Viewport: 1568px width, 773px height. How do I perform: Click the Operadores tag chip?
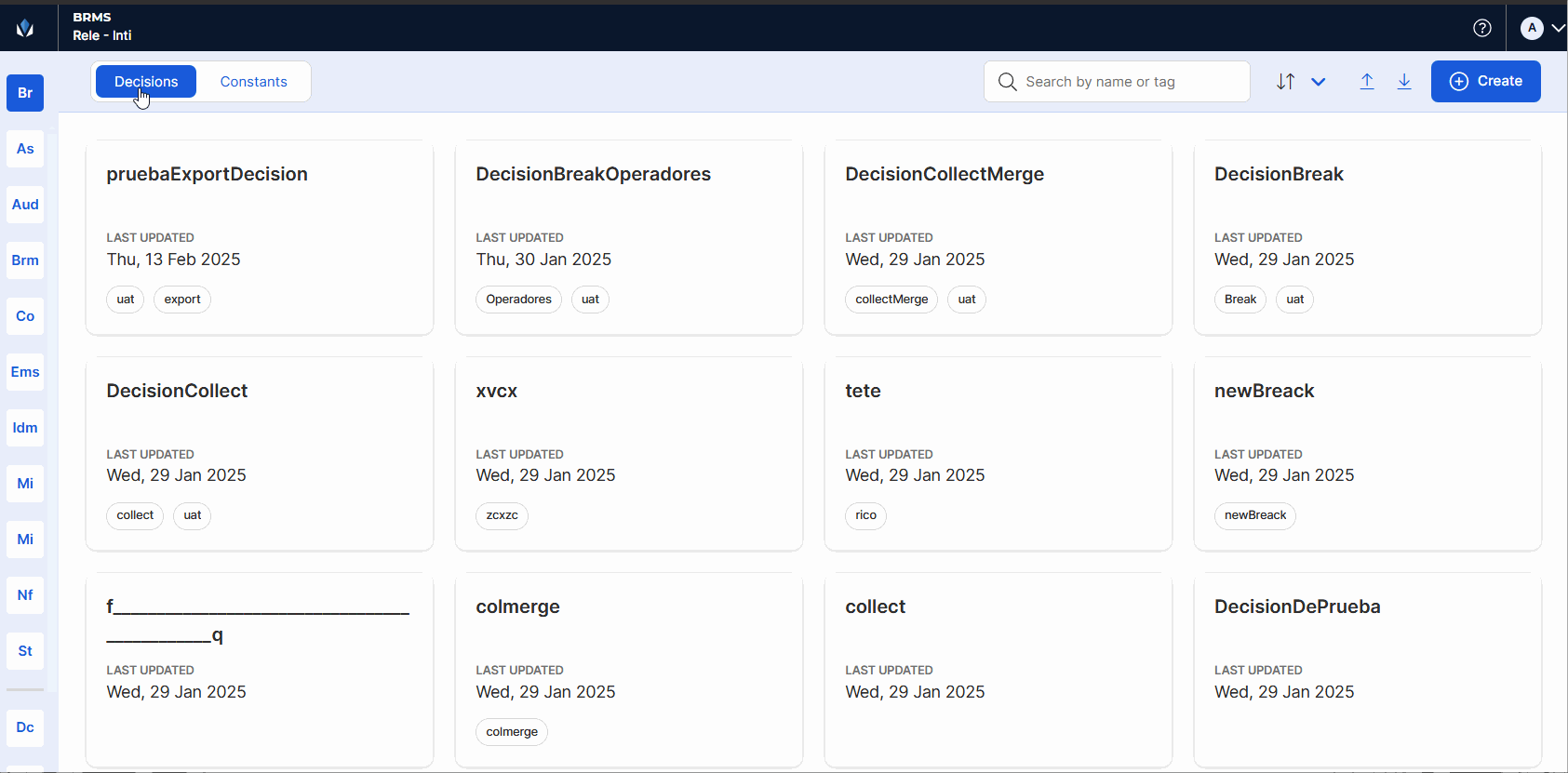click(x=518, y=300)
